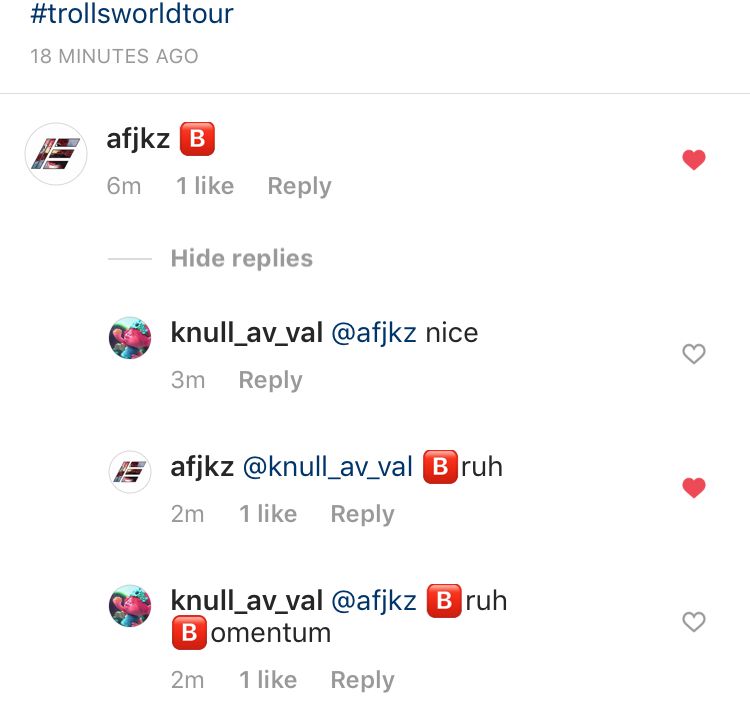Like knull_av_val's "nice" reply
750x719 pixels.
(694, 354)
